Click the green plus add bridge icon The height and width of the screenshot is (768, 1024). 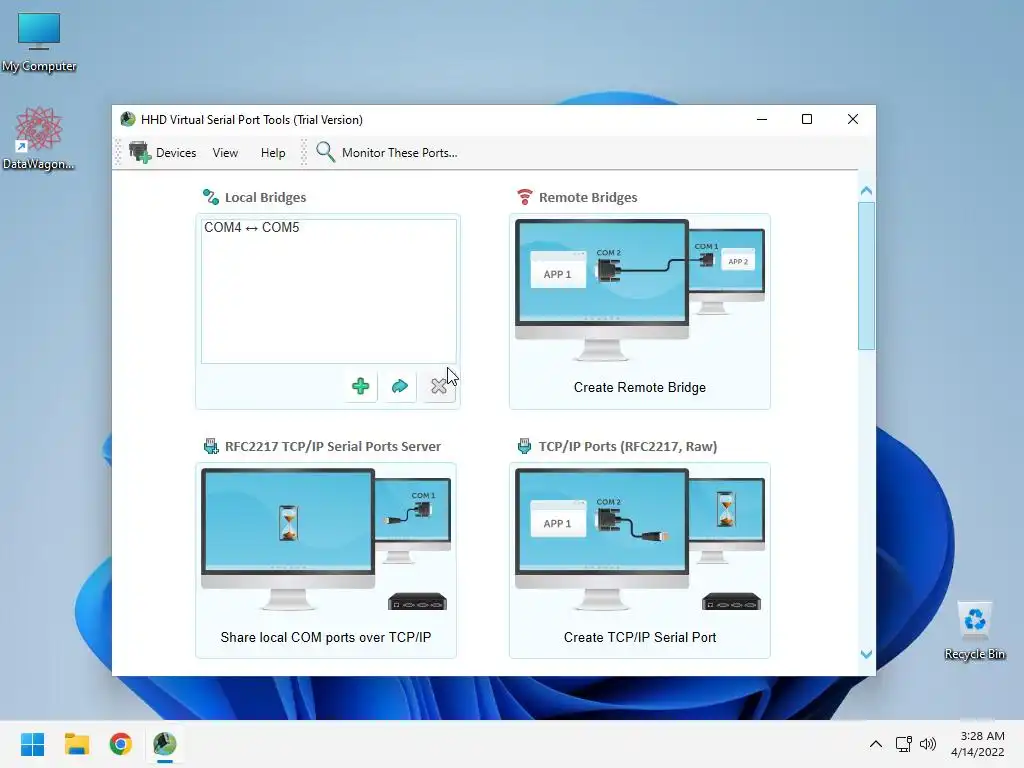coord(360,386)
